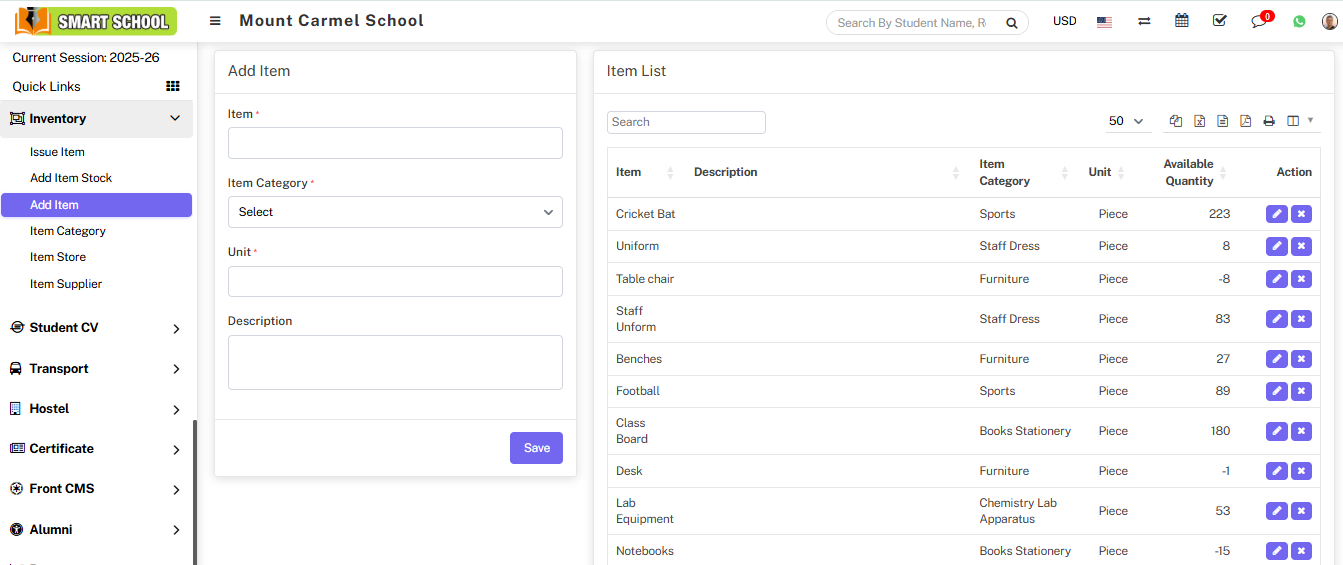
Task: Export item list to CSV icon
Action: click(x=1222, y=121)
